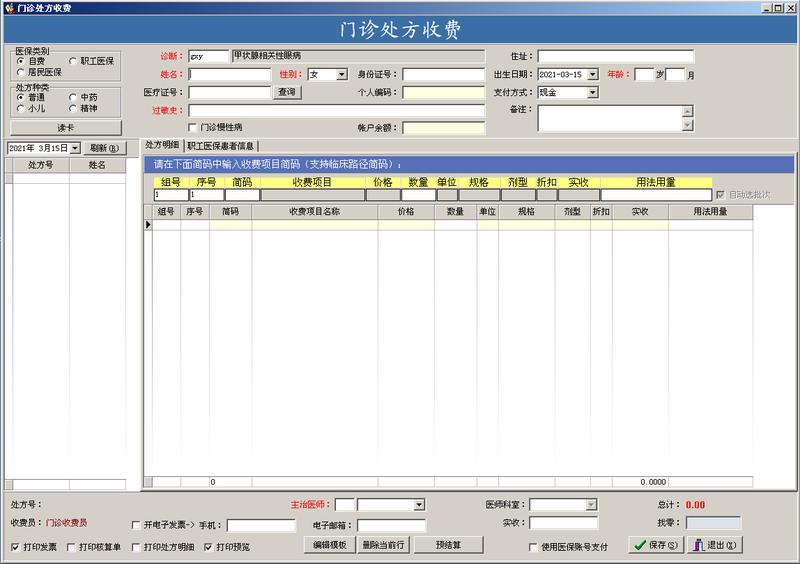
Task: Click the app icon in title bar
Action: tap(9, 8)
